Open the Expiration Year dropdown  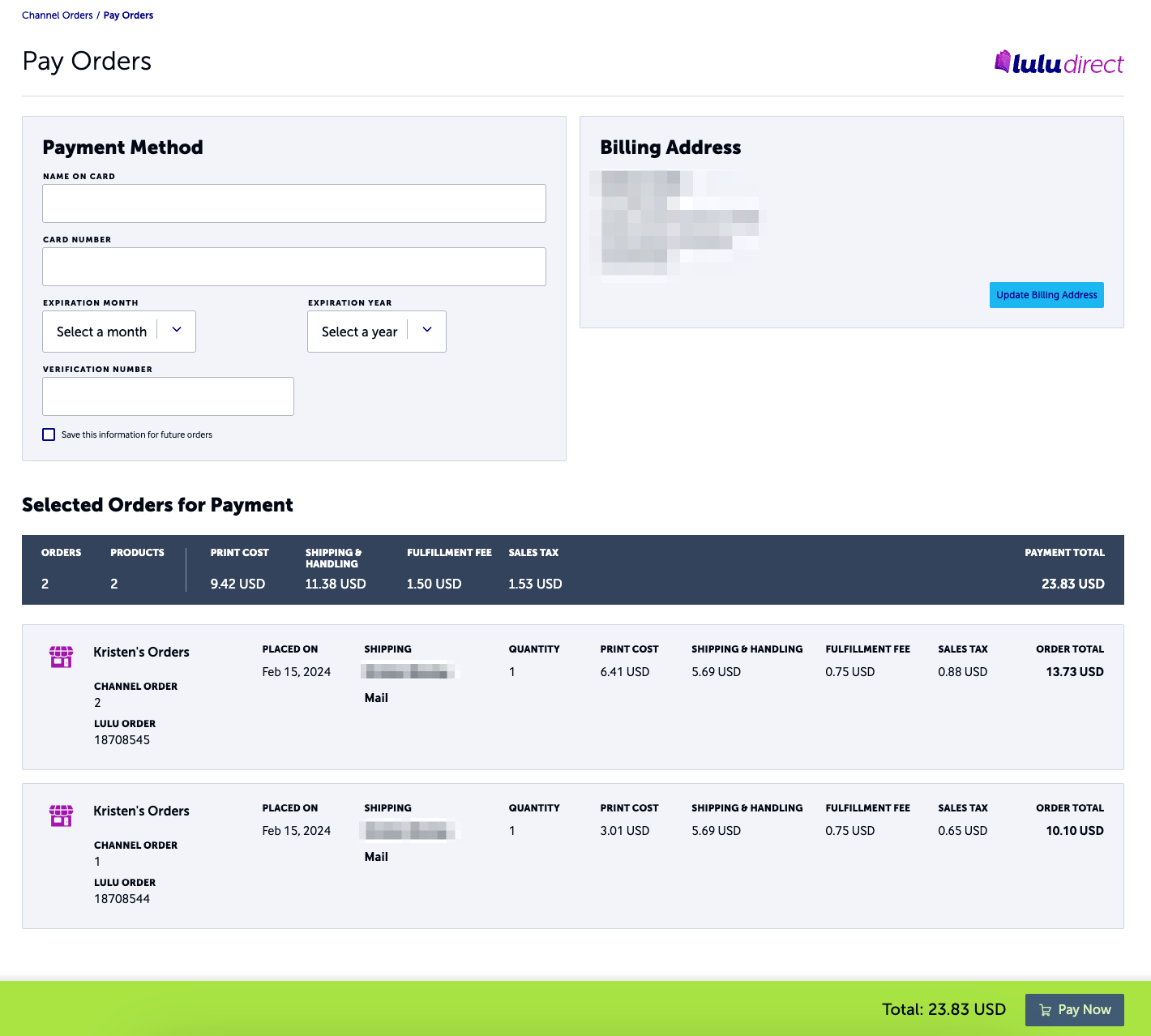[x=377, y=332]
